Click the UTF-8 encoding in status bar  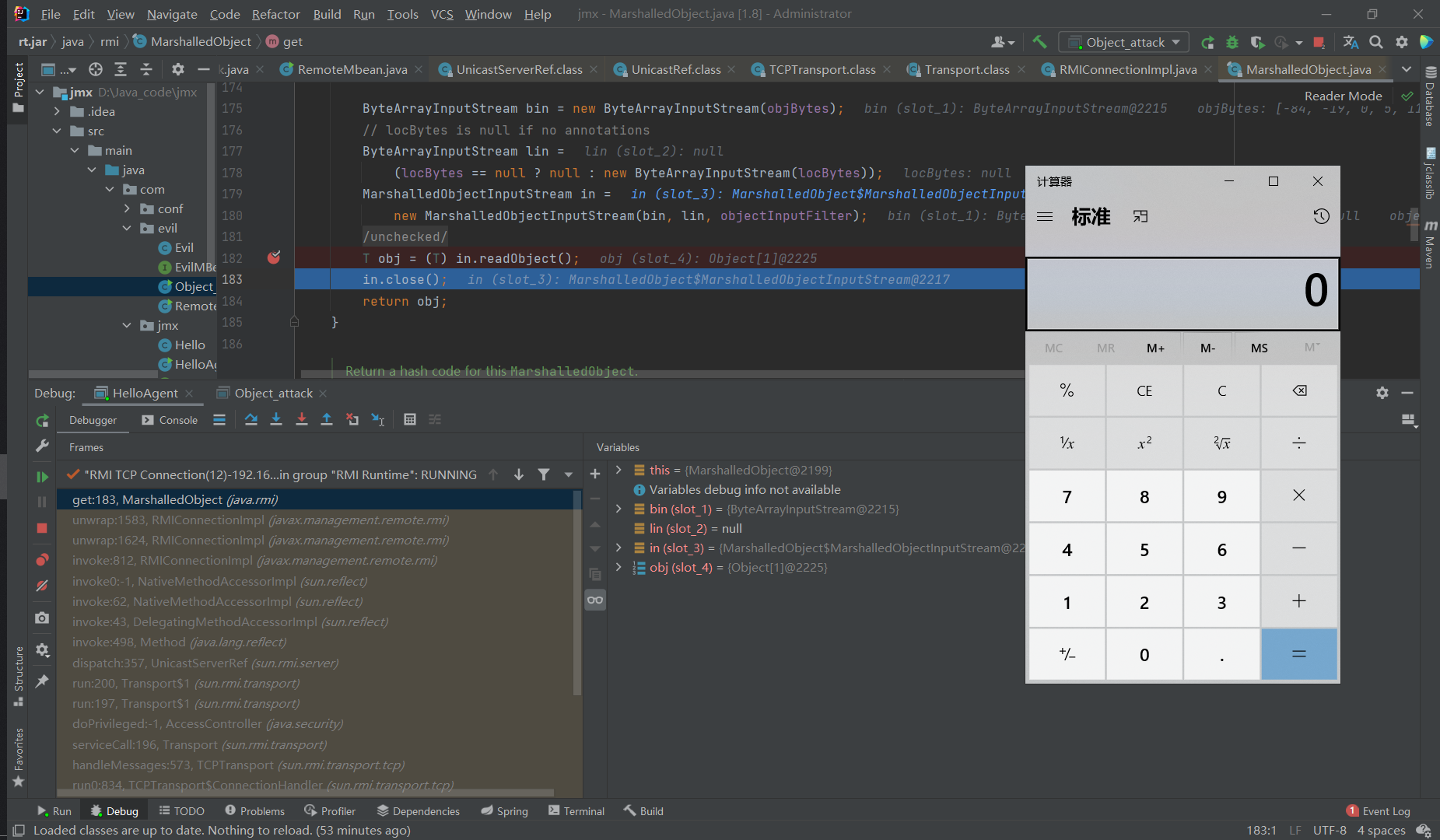coord(1330,830)
